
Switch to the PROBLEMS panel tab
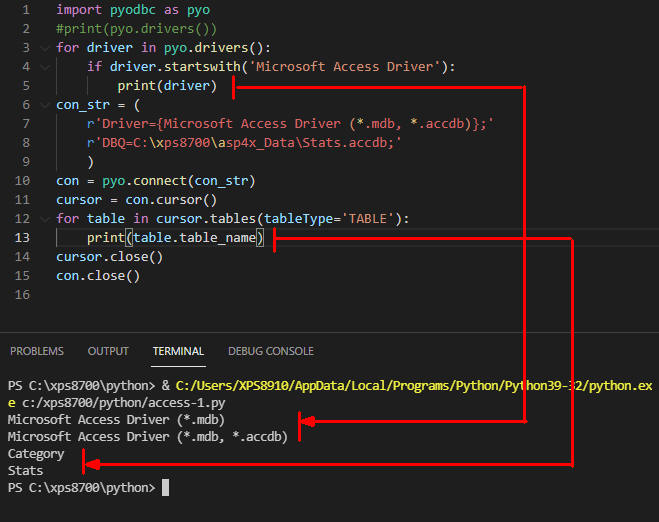tap(37, 351)
